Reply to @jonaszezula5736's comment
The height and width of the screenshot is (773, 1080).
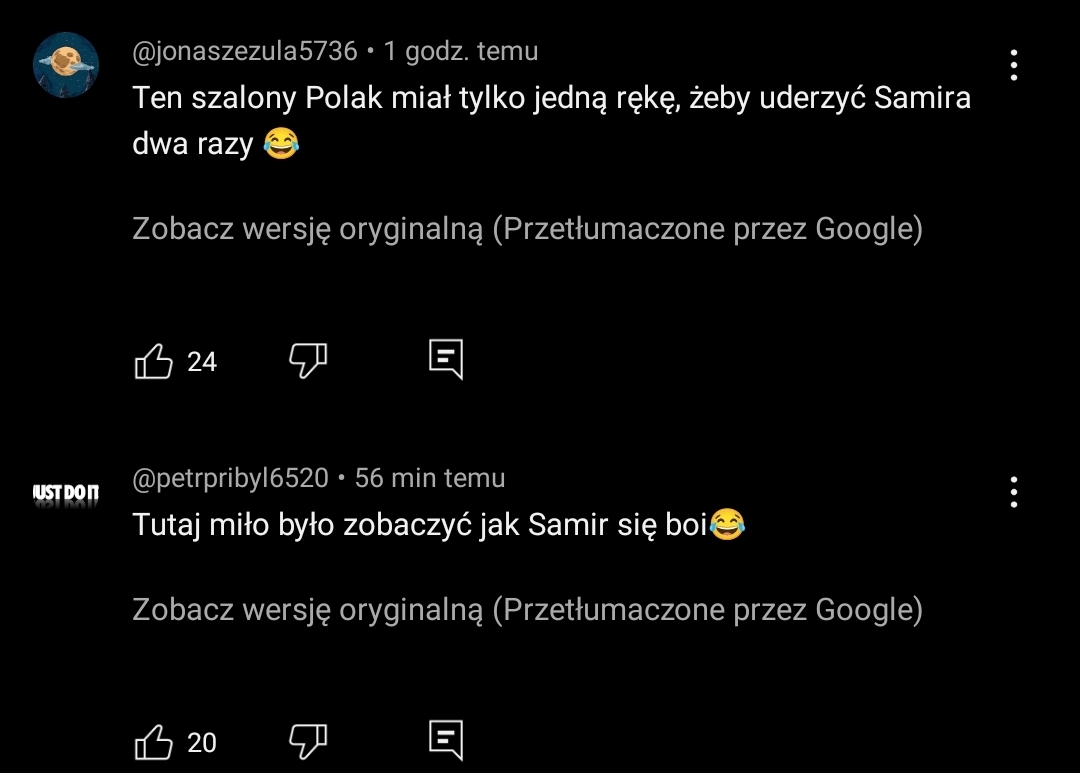(446, 360)
